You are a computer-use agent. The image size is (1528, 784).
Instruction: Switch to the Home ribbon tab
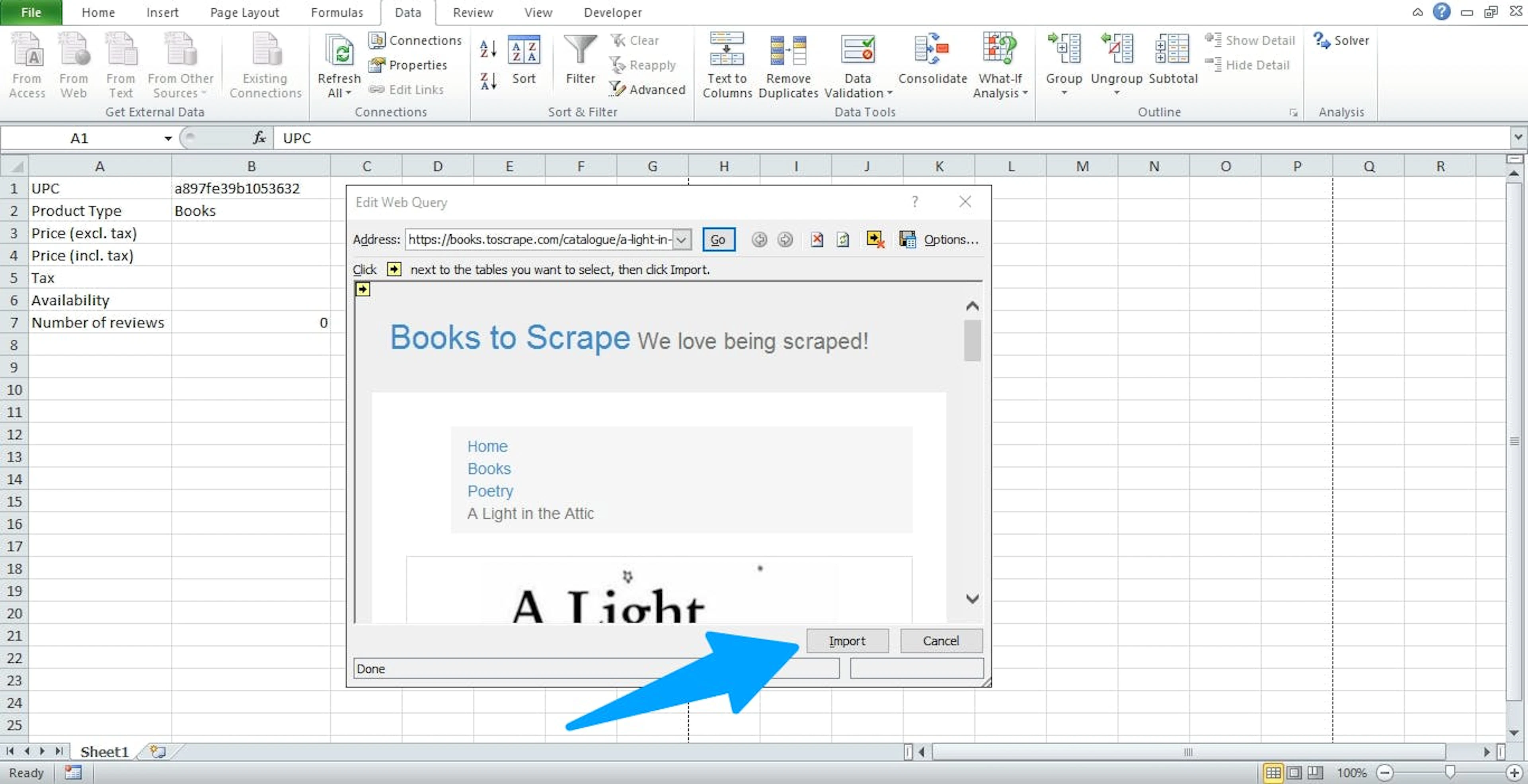coord(98,12)
